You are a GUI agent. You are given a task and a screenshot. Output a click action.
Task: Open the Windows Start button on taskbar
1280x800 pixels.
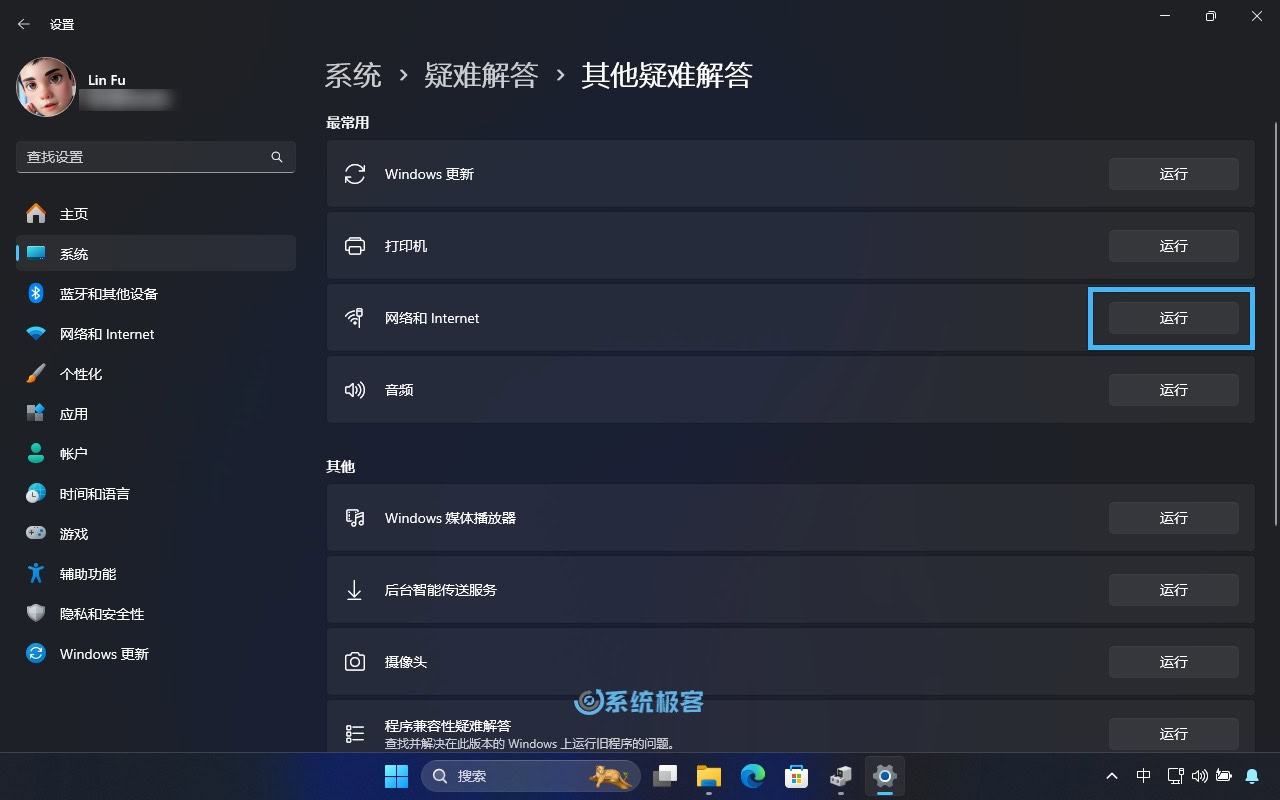click(x=396, y=776)
